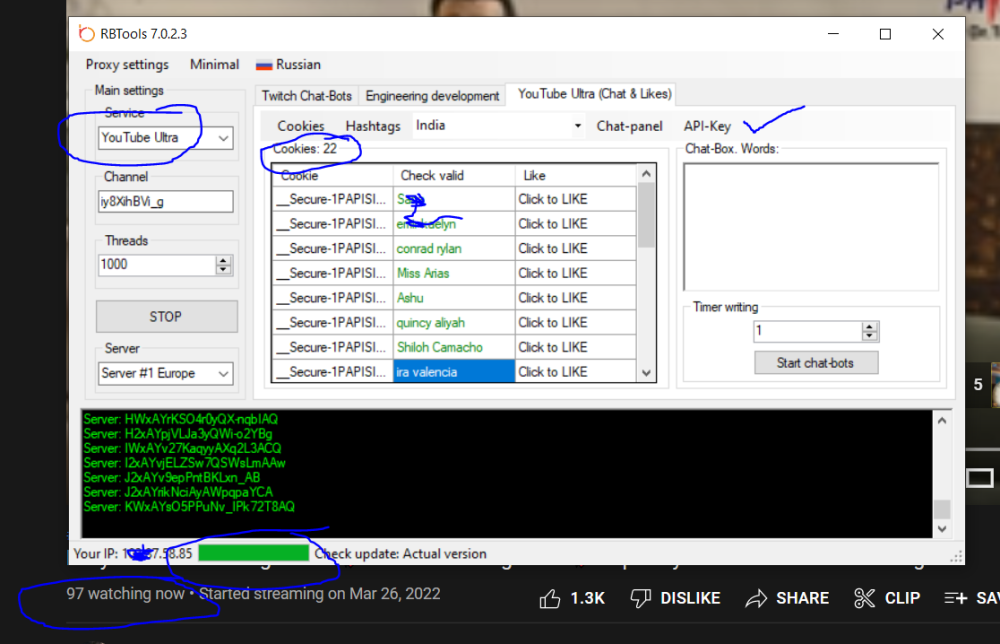Click the Timer writing spinner down arrow
Viewport: 1000px width, 644px height.
point(870,336)
